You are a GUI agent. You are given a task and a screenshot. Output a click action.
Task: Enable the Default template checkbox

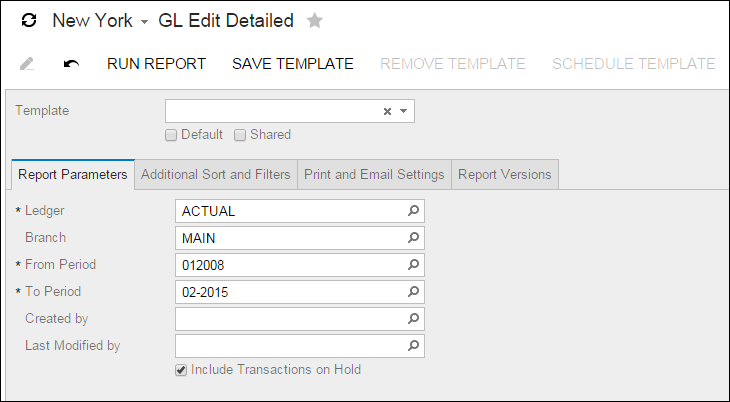171,135
